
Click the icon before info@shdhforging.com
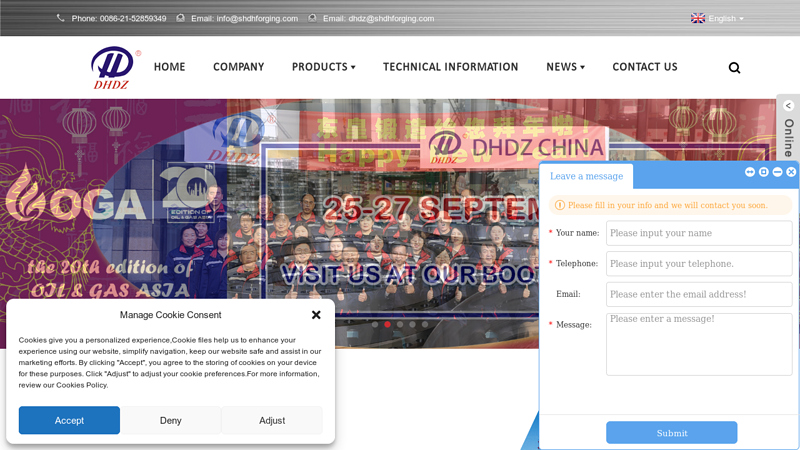click(181, 18)
